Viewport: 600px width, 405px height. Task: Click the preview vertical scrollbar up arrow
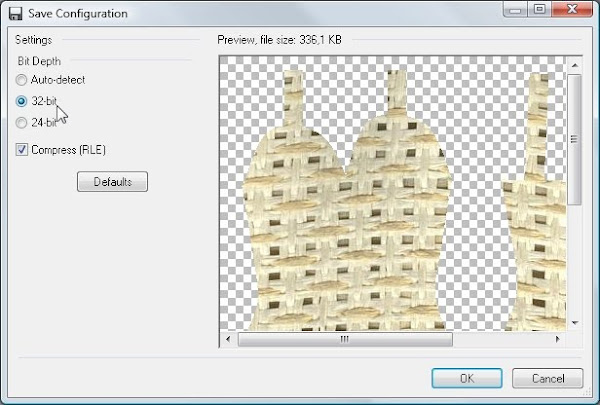pyautogui.click(x=574, y=65)
